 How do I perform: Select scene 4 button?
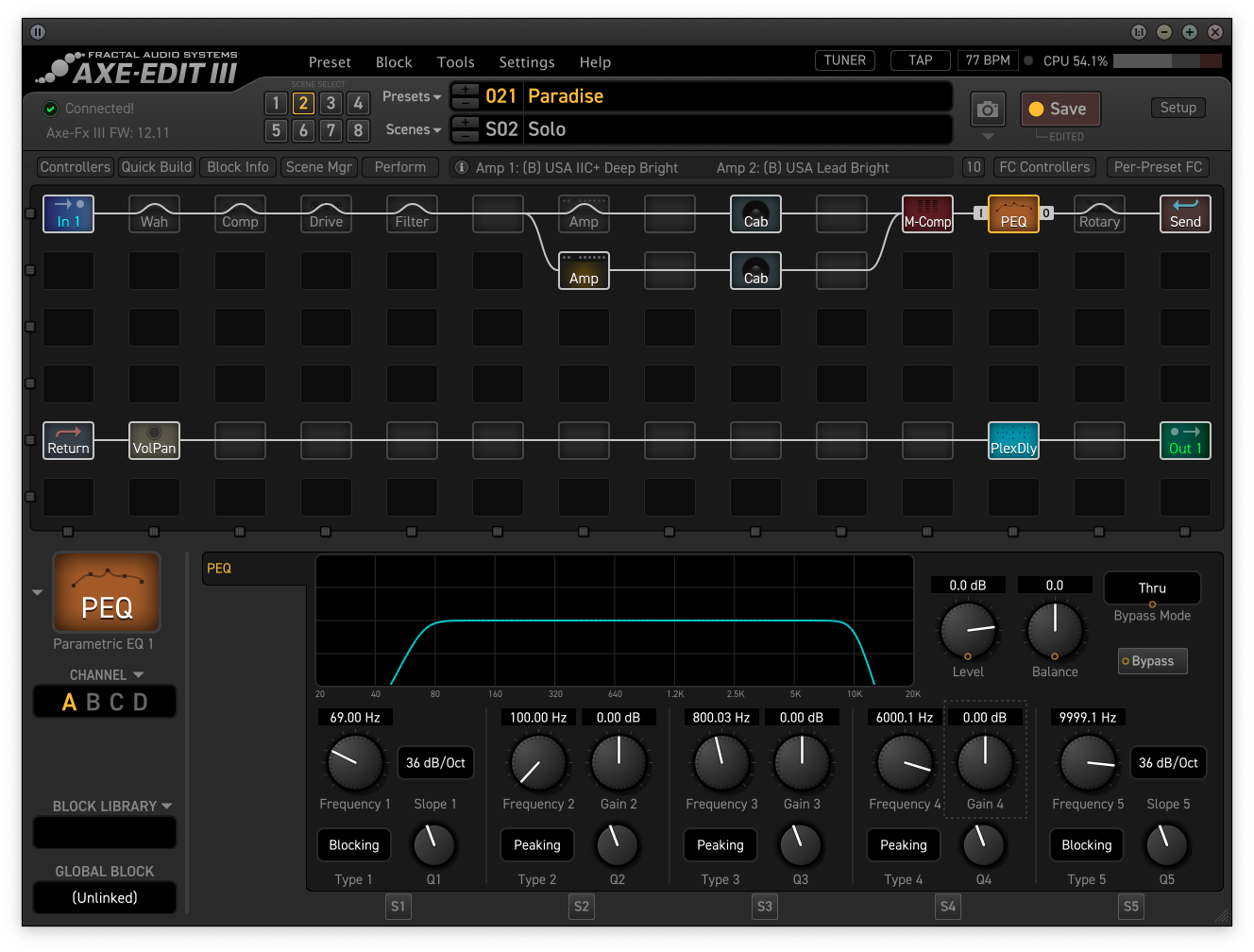(358, 103)
